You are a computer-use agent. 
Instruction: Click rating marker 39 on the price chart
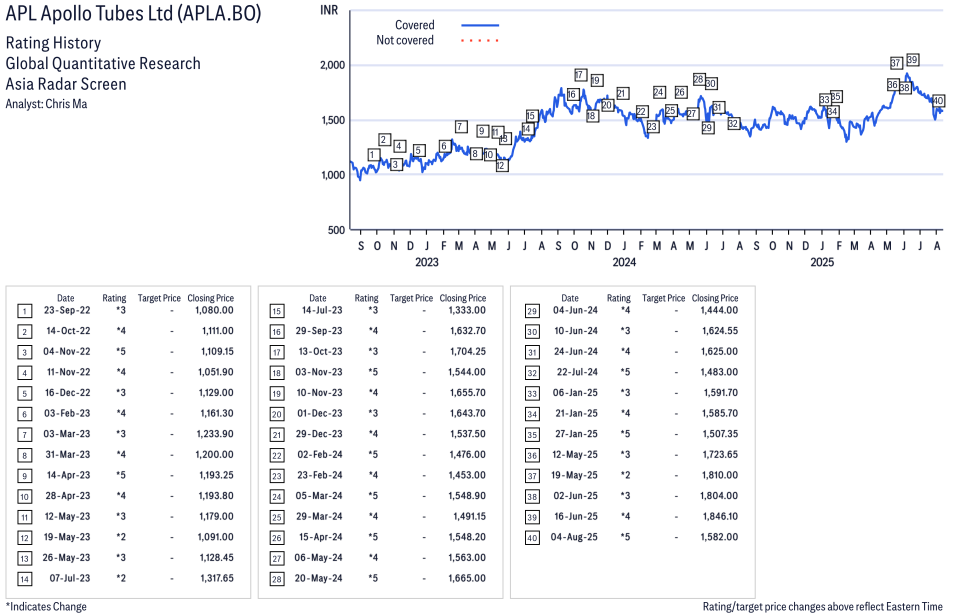click(912, 60)
